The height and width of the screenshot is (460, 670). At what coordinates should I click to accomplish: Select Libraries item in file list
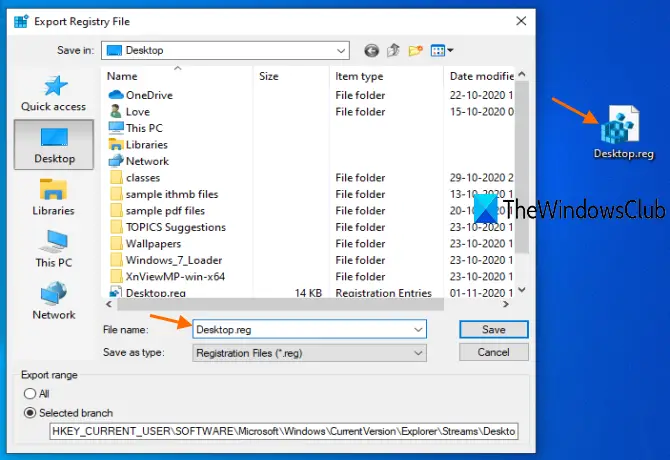(x=138, y=145)
